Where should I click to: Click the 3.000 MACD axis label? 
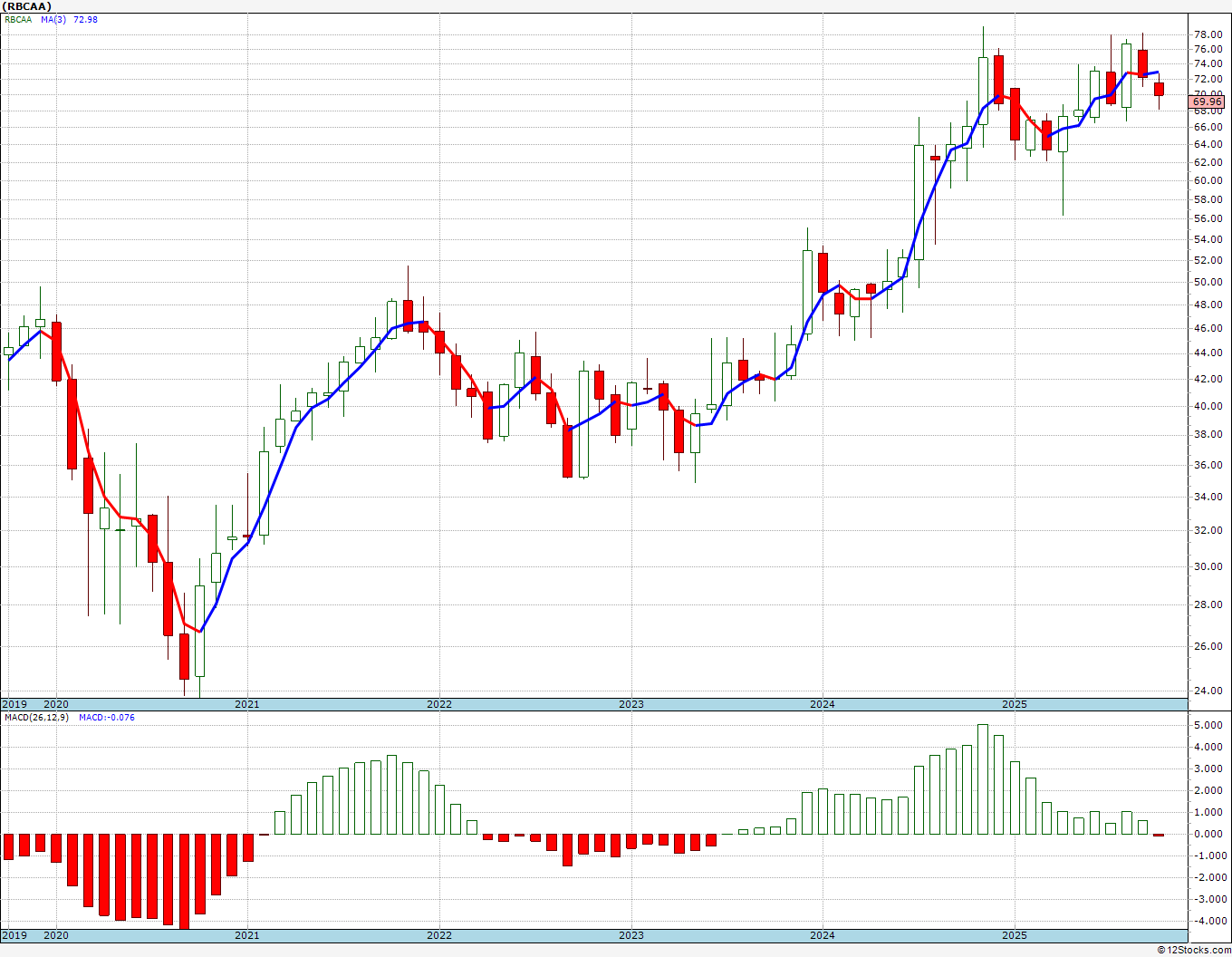1208,768
